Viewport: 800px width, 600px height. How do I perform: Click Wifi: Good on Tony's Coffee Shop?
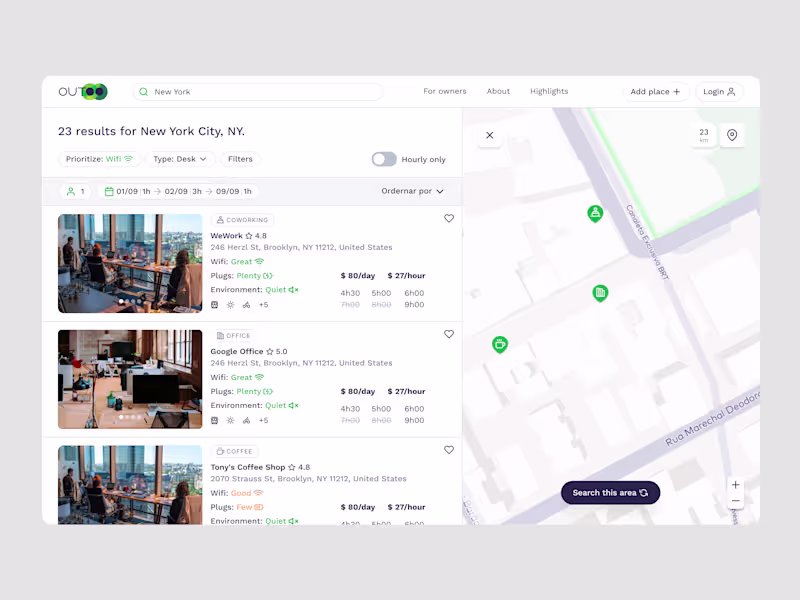[237, 493]
